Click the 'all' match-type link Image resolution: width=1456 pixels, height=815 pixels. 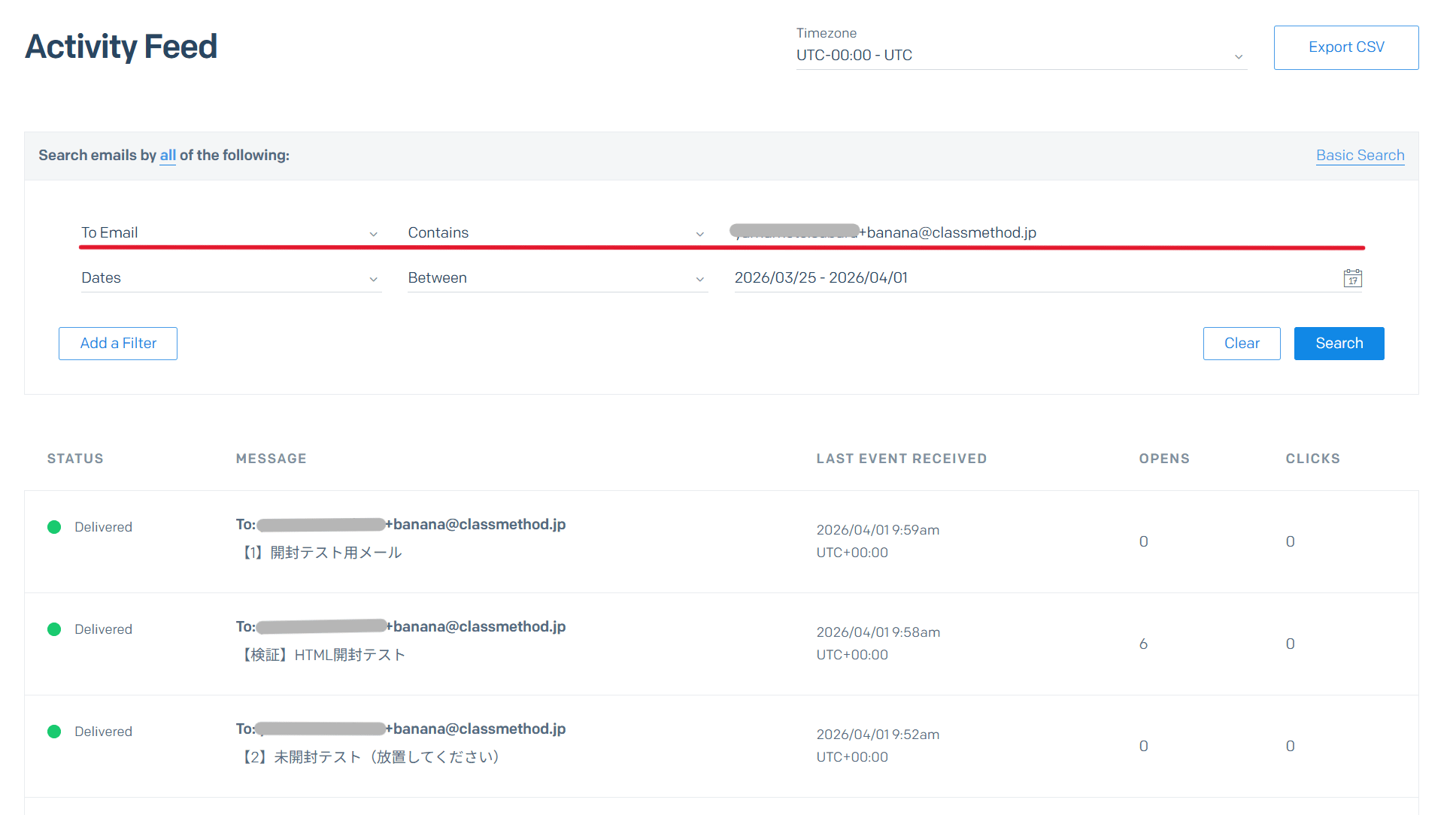coord(168,156)
